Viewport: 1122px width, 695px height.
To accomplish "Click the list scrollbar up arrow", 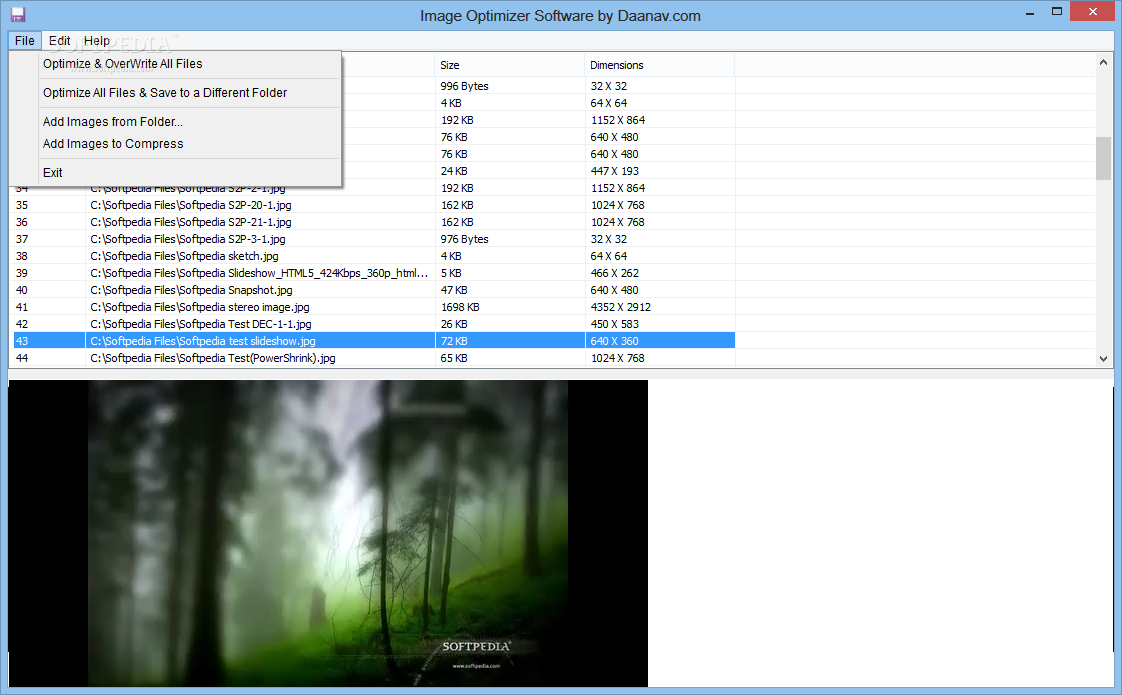I will click(1103, 63).
